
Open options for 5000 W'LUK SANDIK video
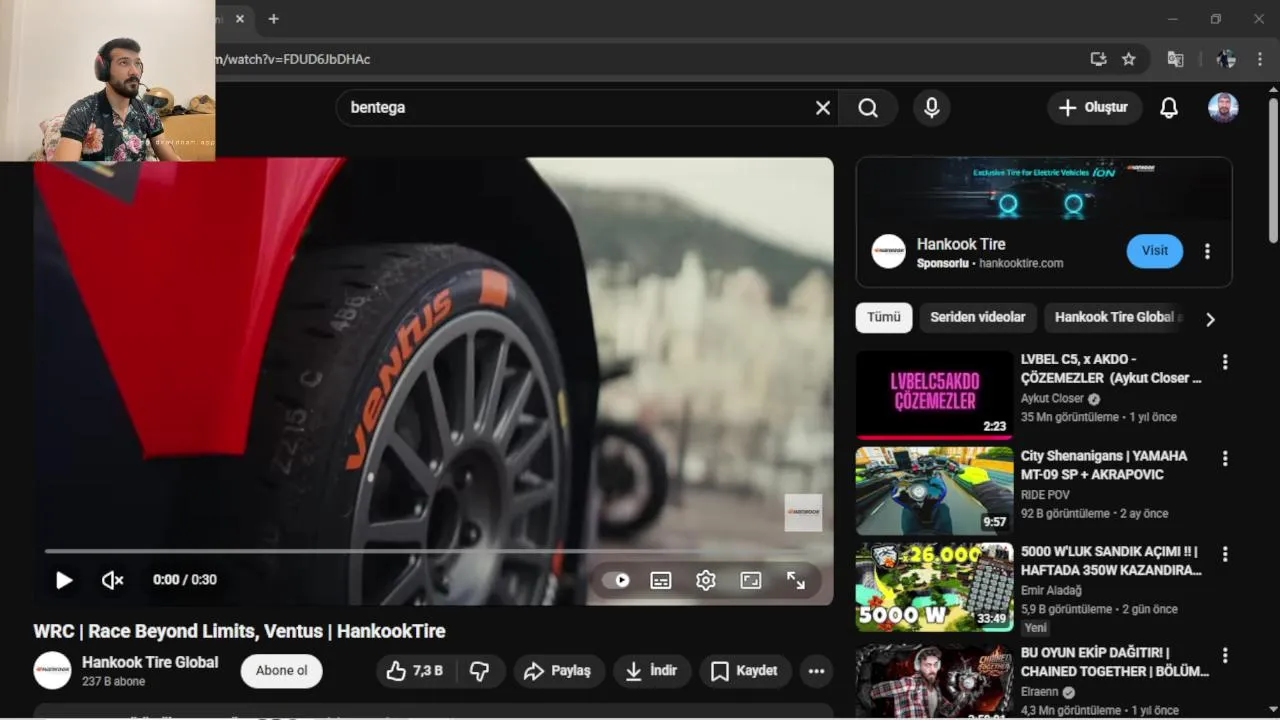1225,554
